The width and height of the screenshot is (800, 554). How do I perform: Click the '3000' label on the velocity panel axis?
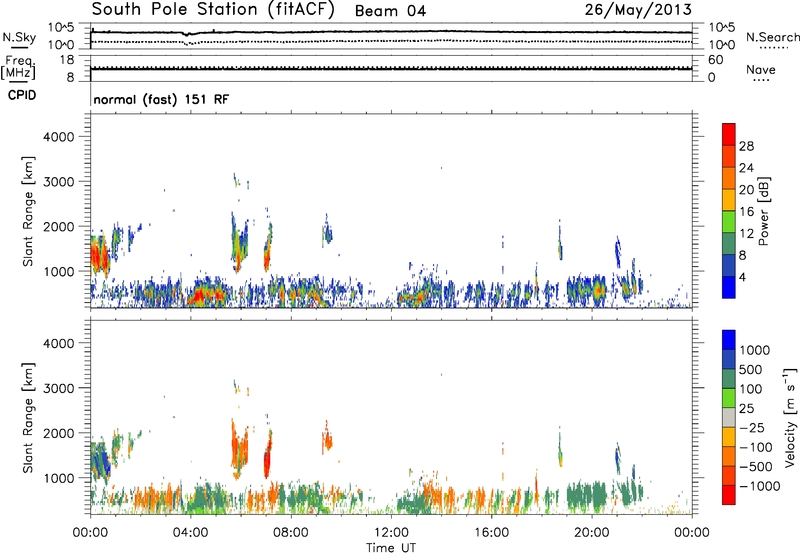coord(59,388)
